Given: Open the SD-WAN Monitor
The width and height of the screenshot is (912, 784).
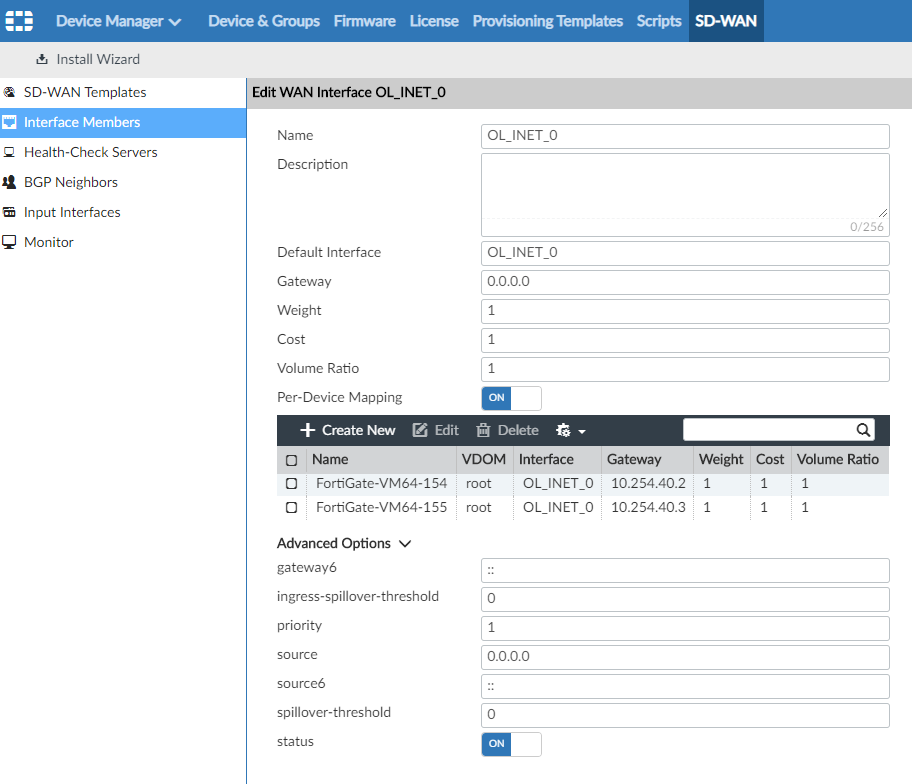Looking at the screenshot, I should 47,241.
